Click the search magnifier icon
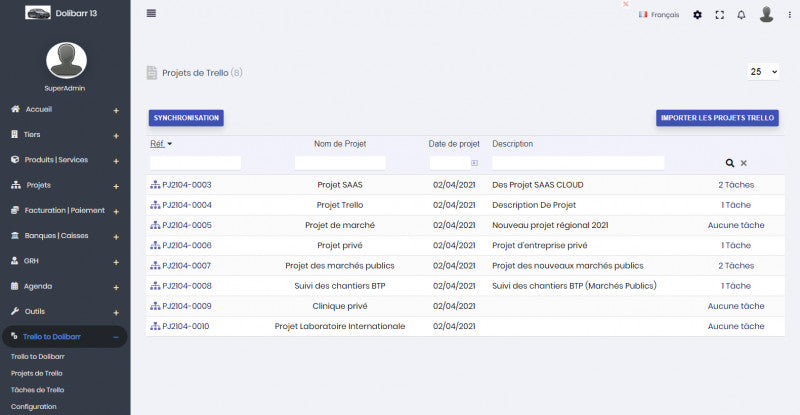 (x=730, y=163)
